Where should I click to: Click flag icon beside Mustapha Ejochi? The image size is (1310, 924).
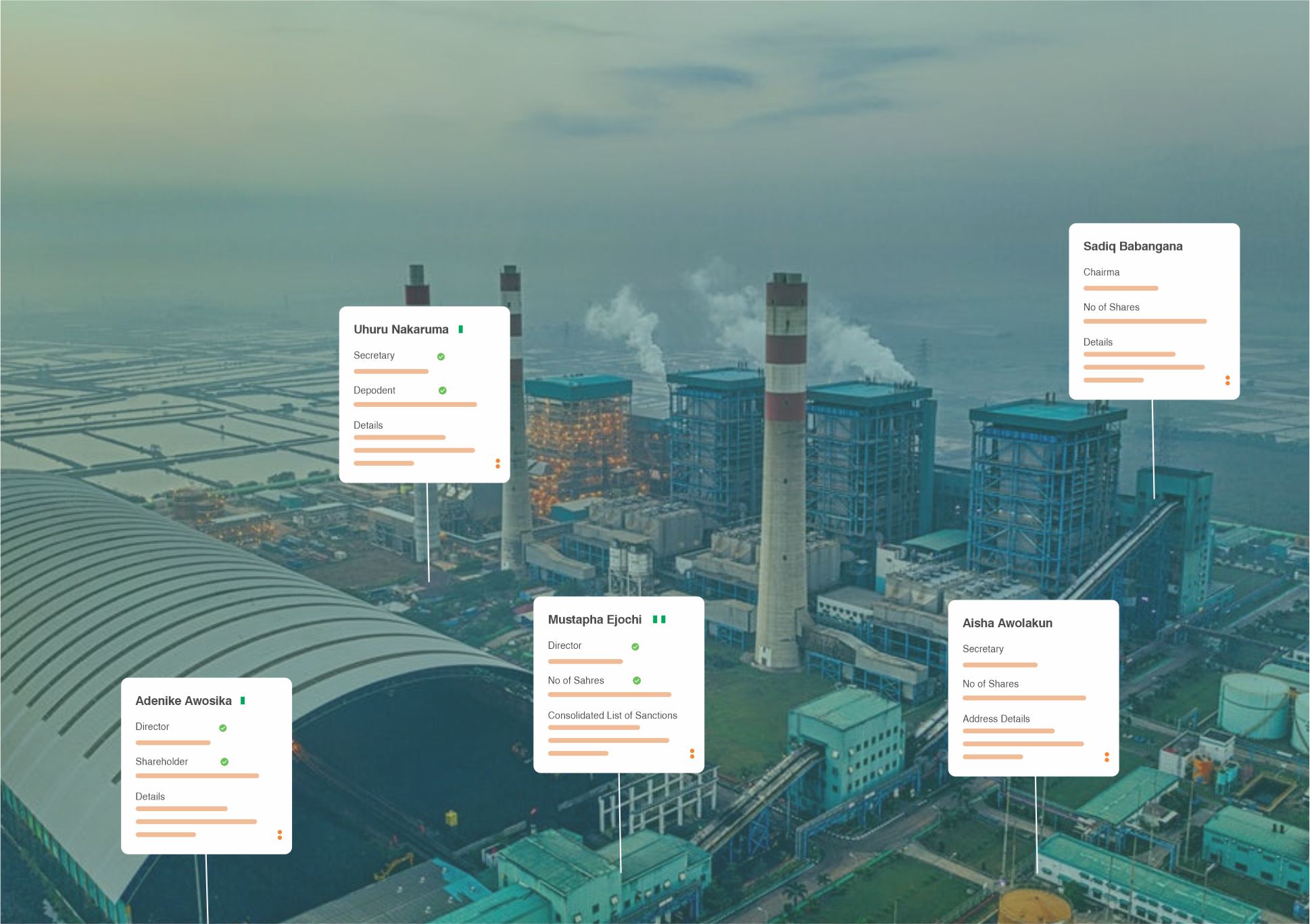(x=659, y=619)
